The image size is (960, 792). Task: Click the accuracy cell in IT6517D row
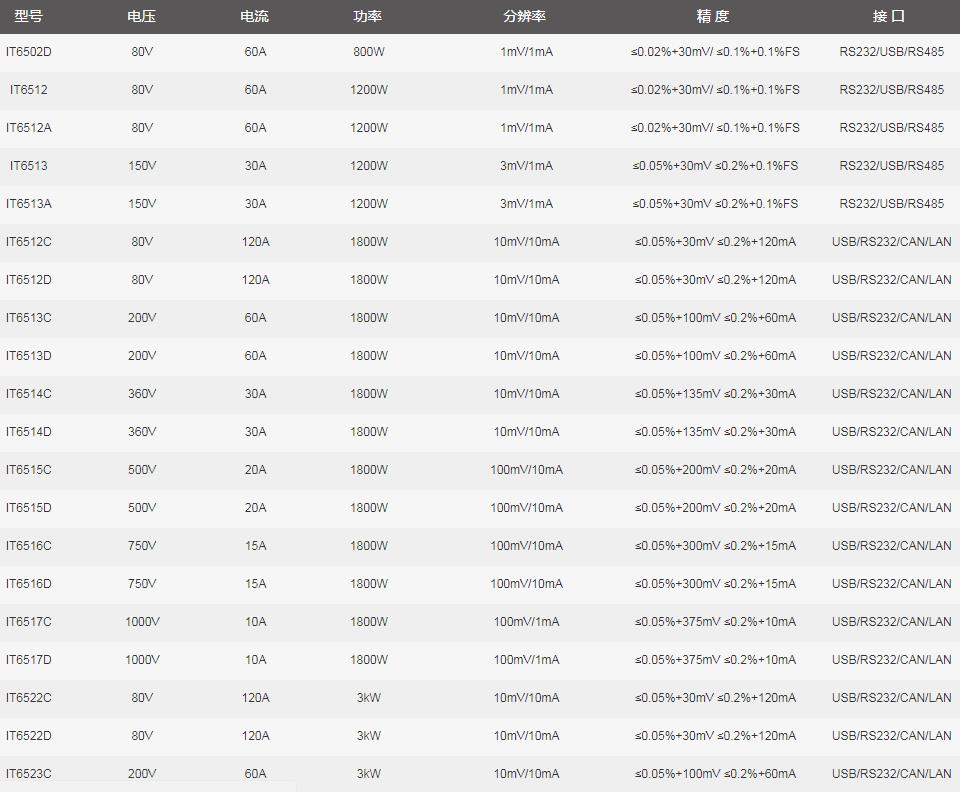click(715, 660)
